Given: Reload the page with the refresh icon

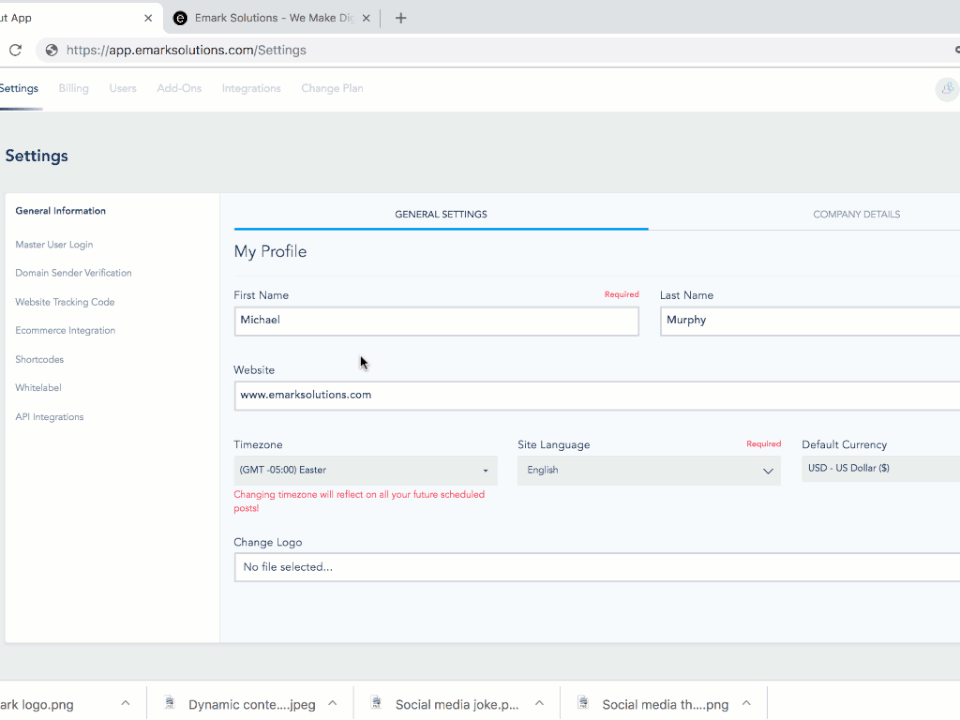Looking at the screenshot, I should coord(15,50).
